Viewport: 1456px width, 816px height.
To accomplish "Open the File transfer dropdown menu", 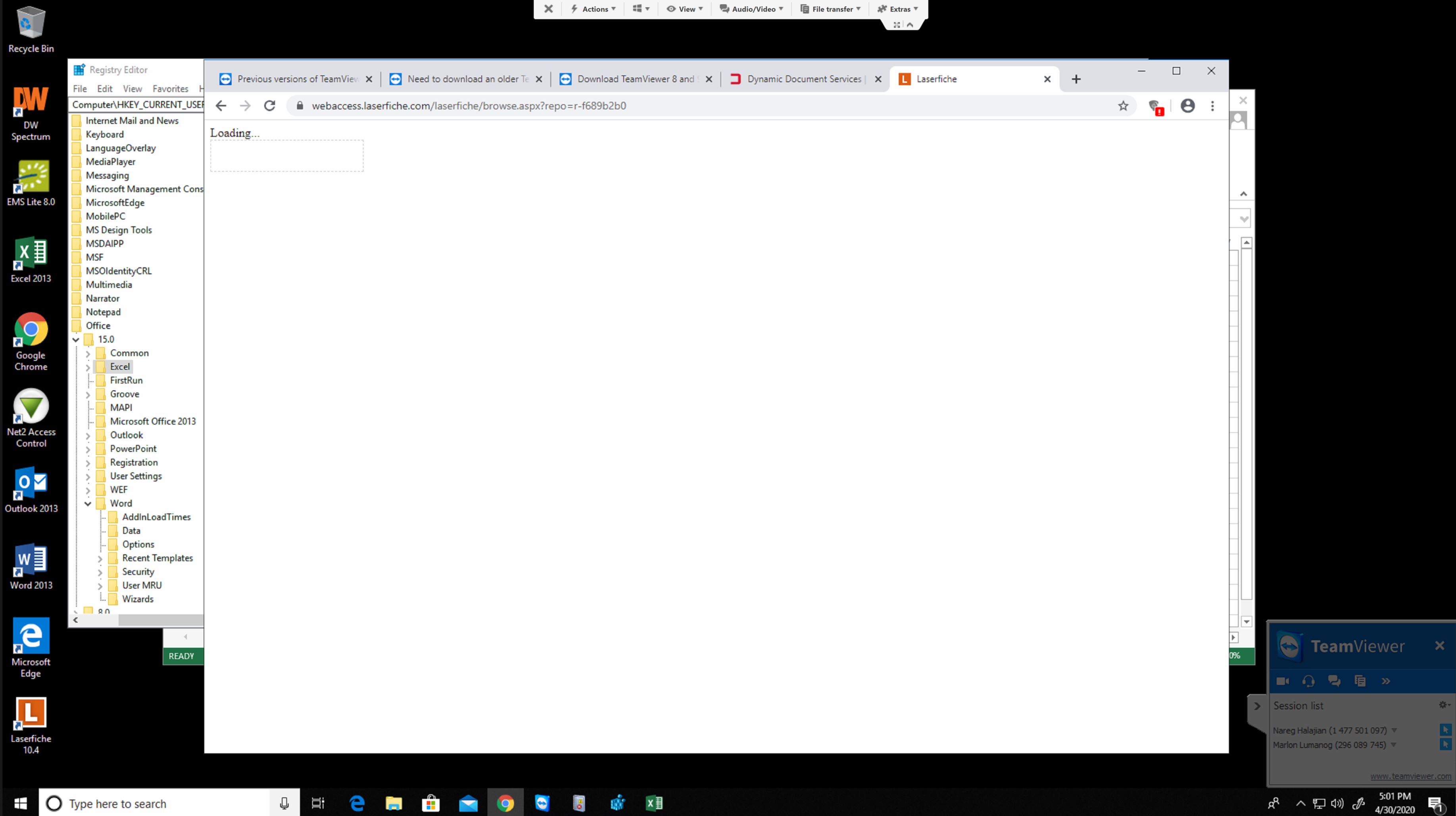I will (830, 9).
